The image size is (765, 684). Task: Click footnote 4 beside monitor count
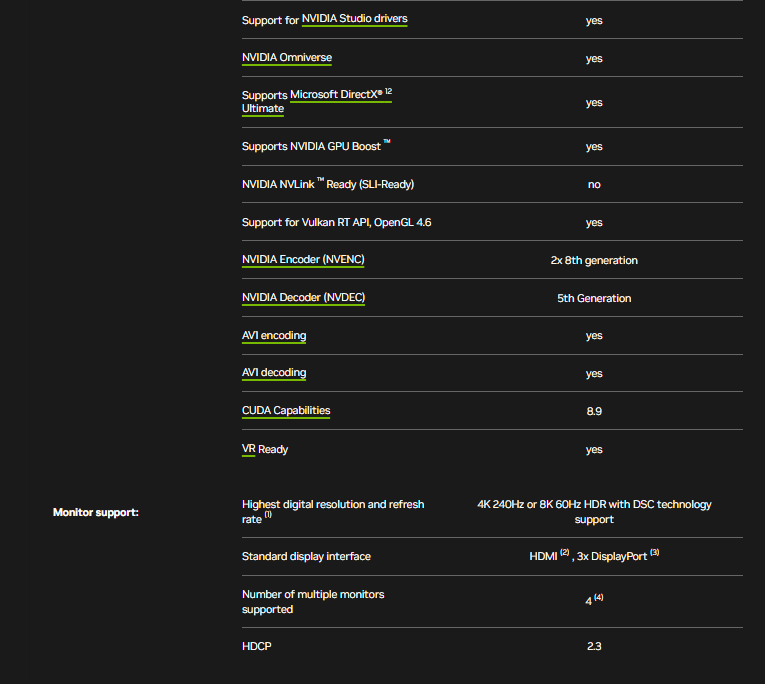[x=599, y=598]
